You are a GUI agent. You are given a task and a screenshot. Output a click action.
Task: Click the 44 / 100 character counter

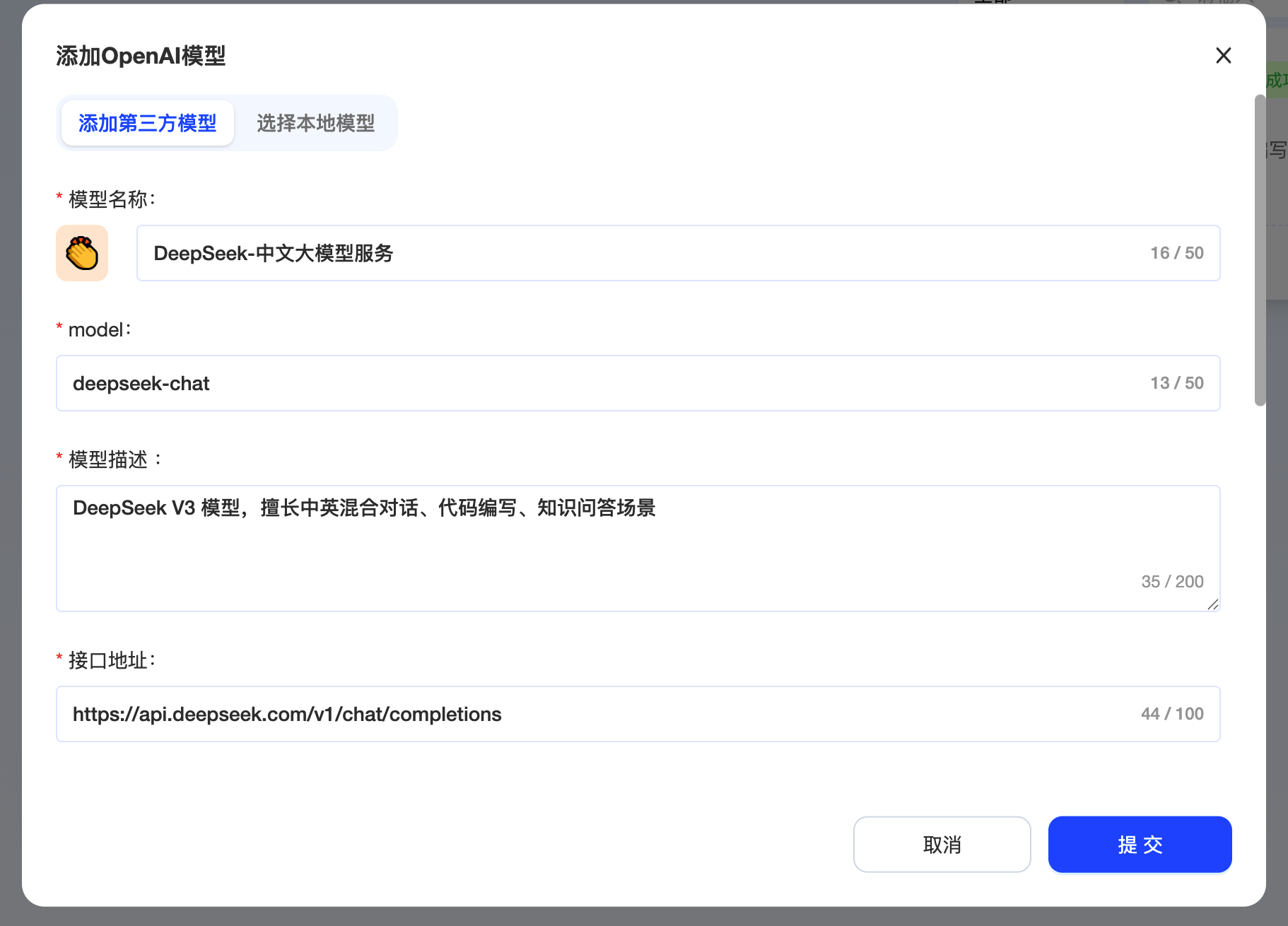point(1172,714)
